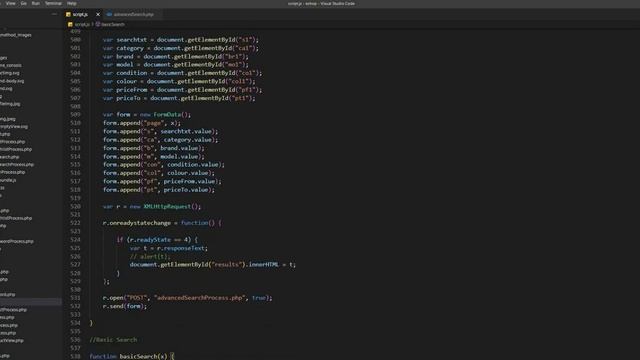Click the colour variable on line 505
Screen dimensions: 640x360
coord(127,81)
